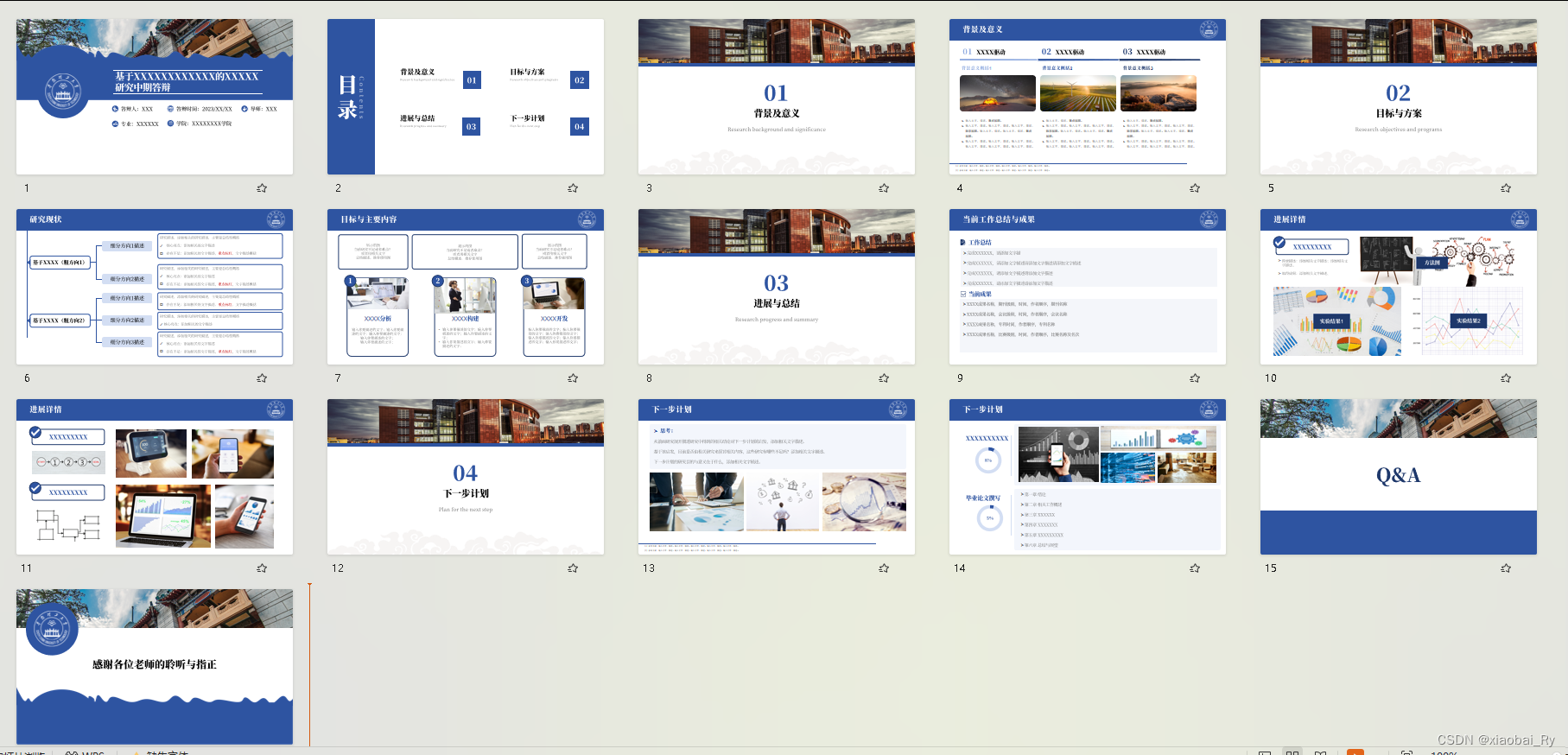Click the star icon under slide 15

[1506, 568]
